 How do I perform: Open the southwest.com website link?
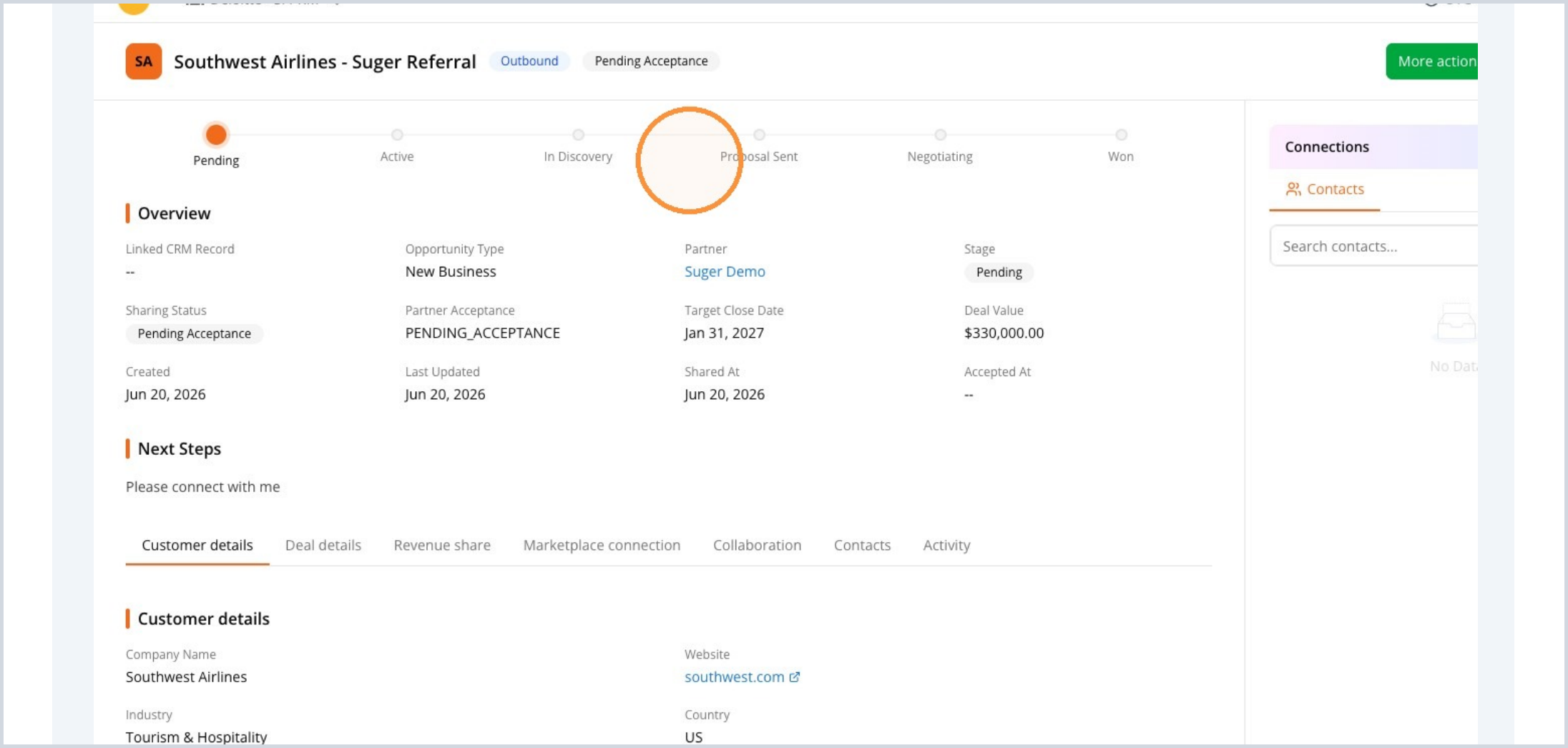point(734,676)
